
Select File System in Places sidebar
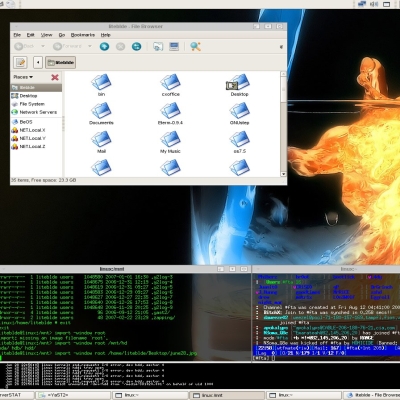(36, 104)
